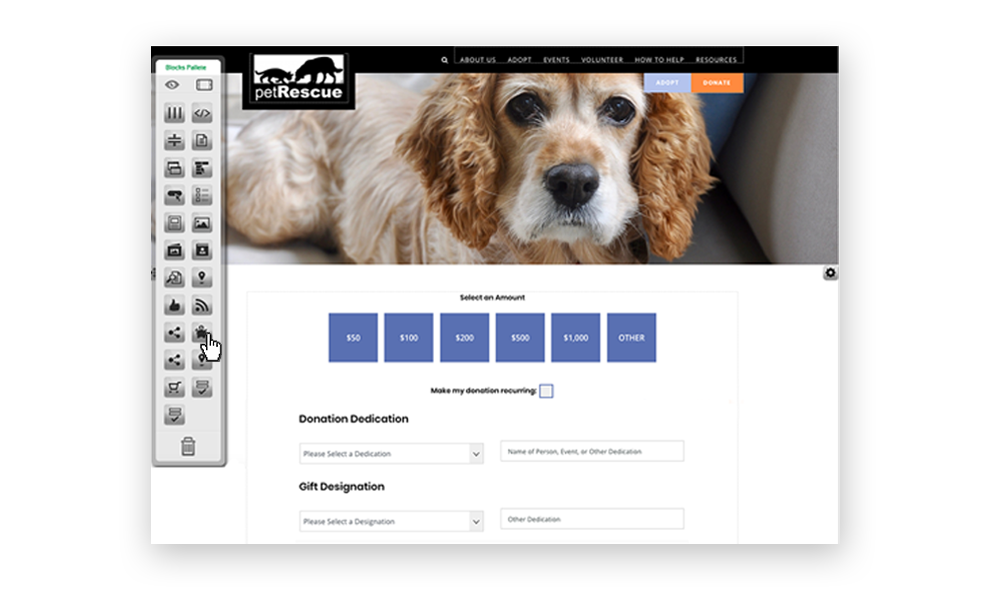Select the $100 donation amount
The width and height of the screenshot is (1000, 615).
pyautogui.click(x=408, y=338)
